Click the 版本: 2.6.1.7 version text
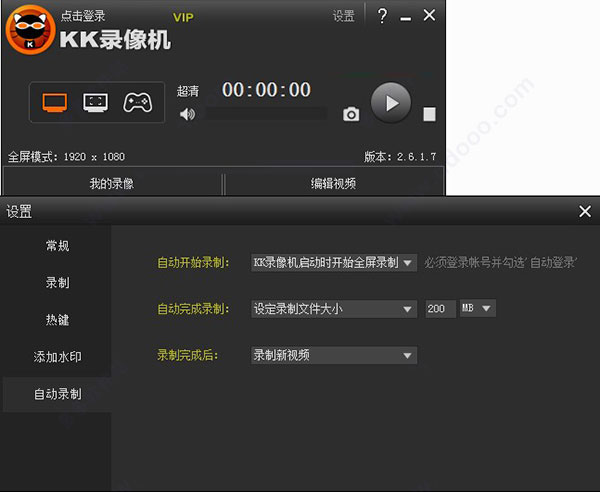This screenshot has width=600, height=492. [x=400, y=157]
